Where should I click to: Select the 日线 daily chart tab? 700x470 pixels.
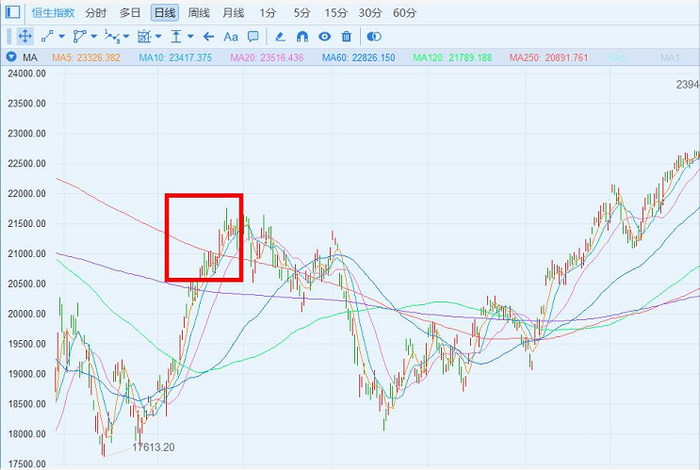coord(165,12)
